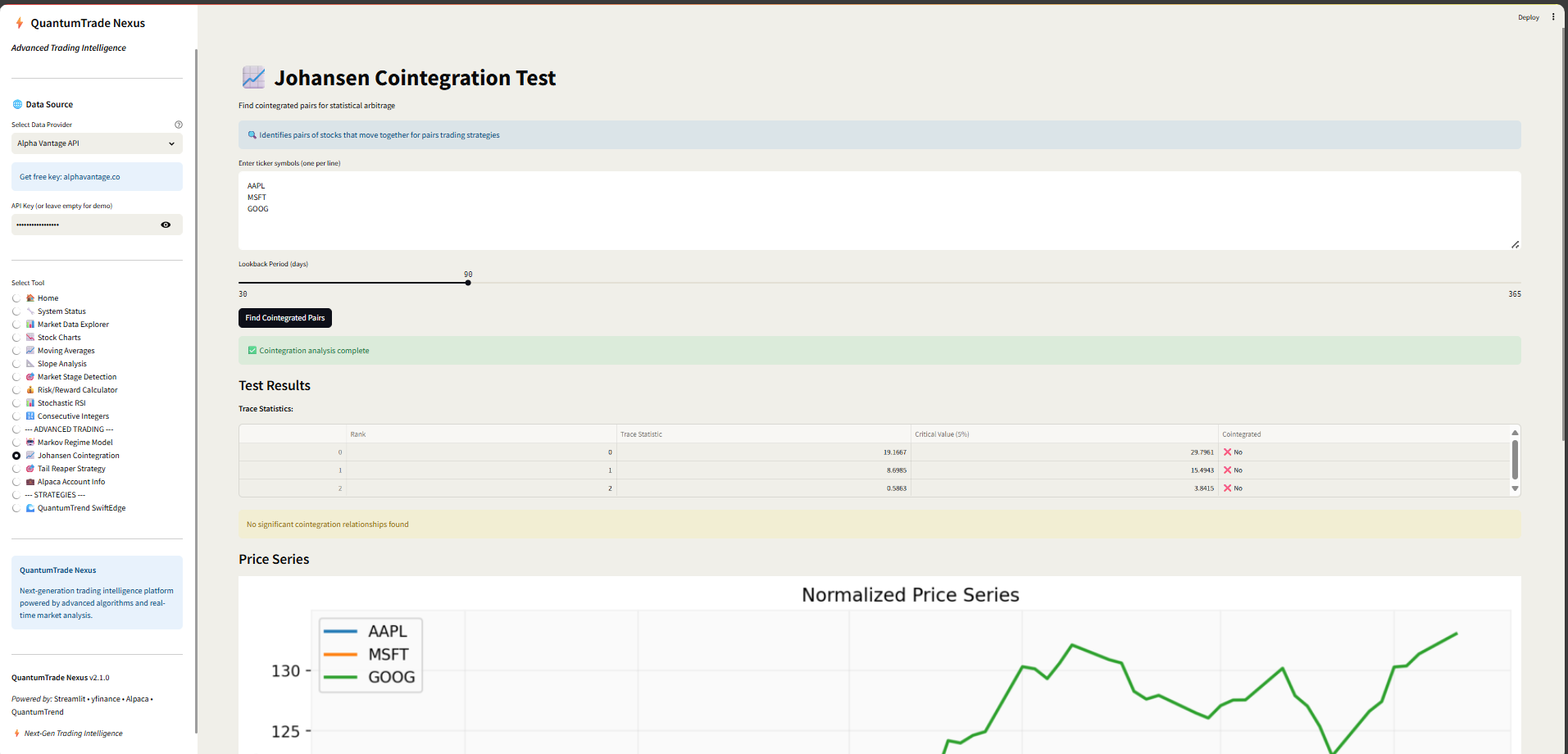The width and height of the screenshot is (1568, 754).
Task: Click the results table scroll-up arrow
Action: click(x=1515, y=433)
